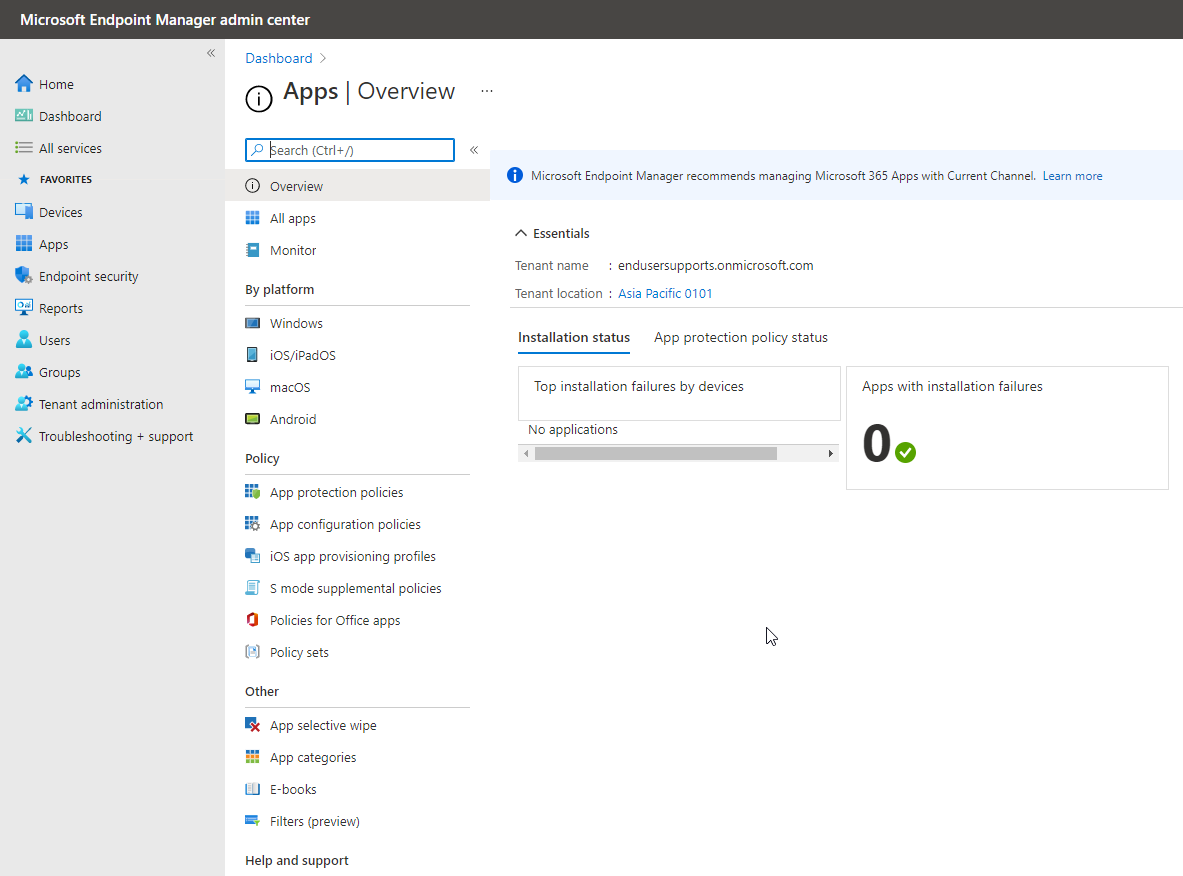Click the App protection policies icon

pyautogui.click(x=253, y=492)
